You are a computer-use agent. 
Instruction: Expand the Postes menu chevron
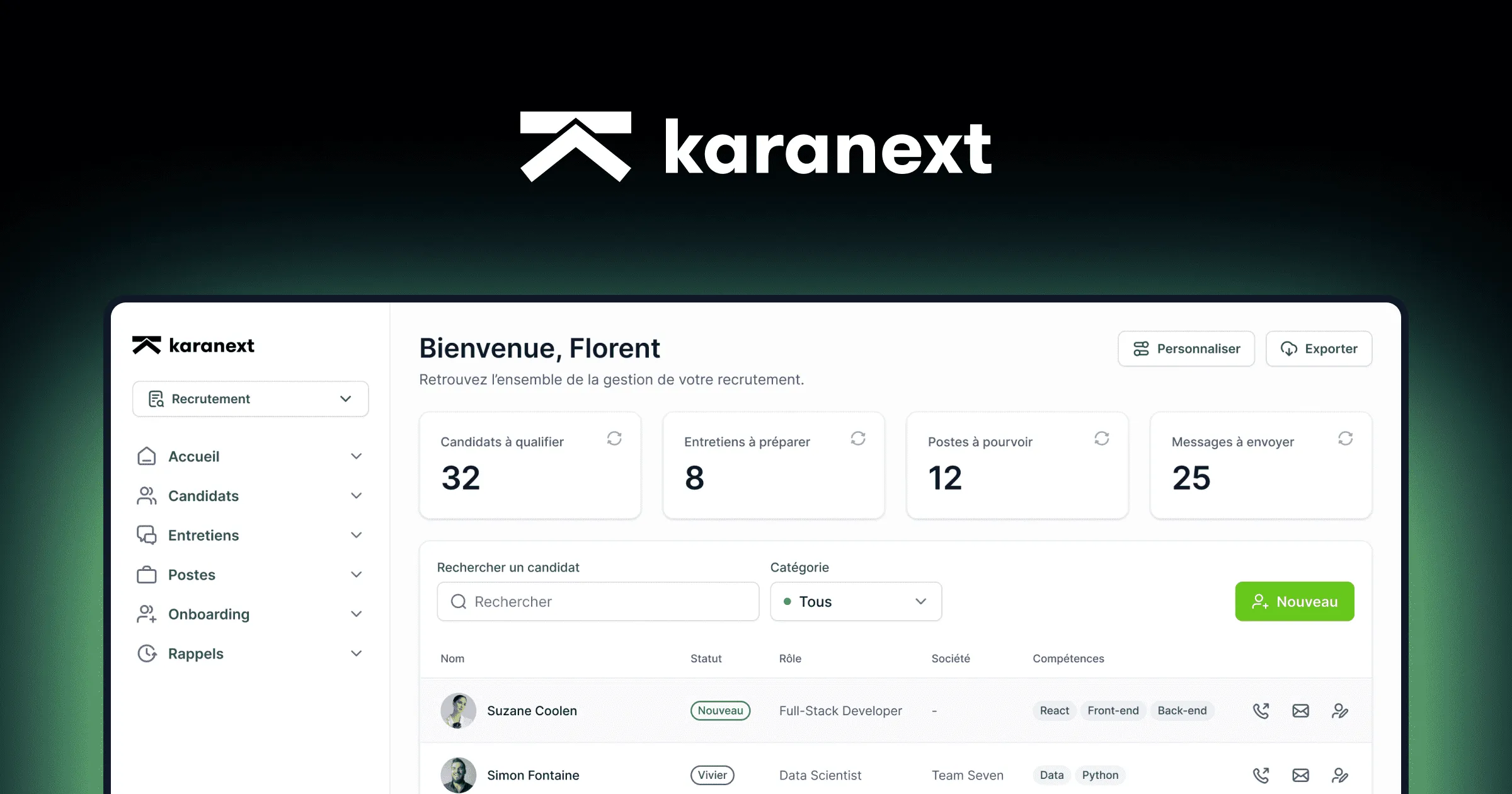click(x=356, y=575)
